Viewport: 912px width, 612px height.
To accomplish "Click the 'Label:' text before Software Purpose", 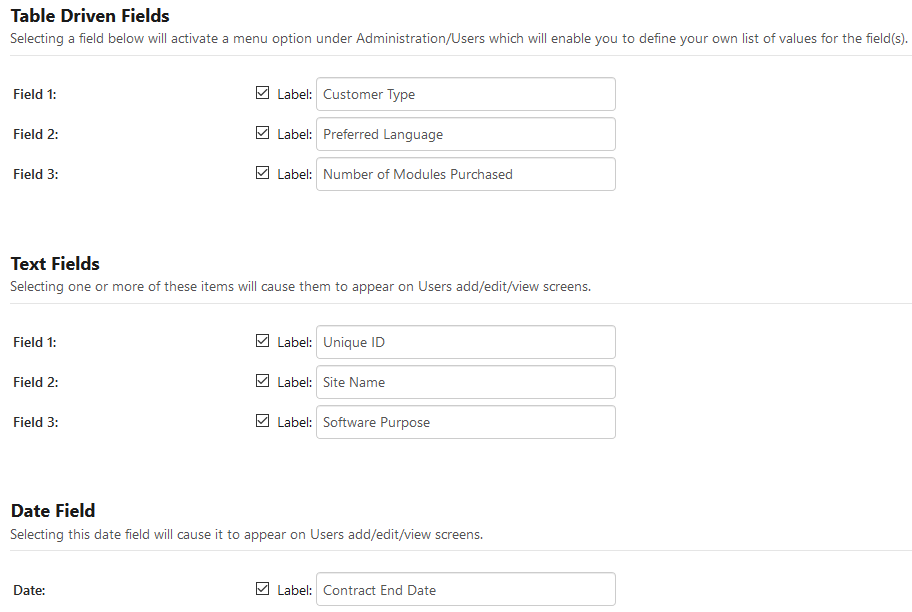I will point(295,422).
